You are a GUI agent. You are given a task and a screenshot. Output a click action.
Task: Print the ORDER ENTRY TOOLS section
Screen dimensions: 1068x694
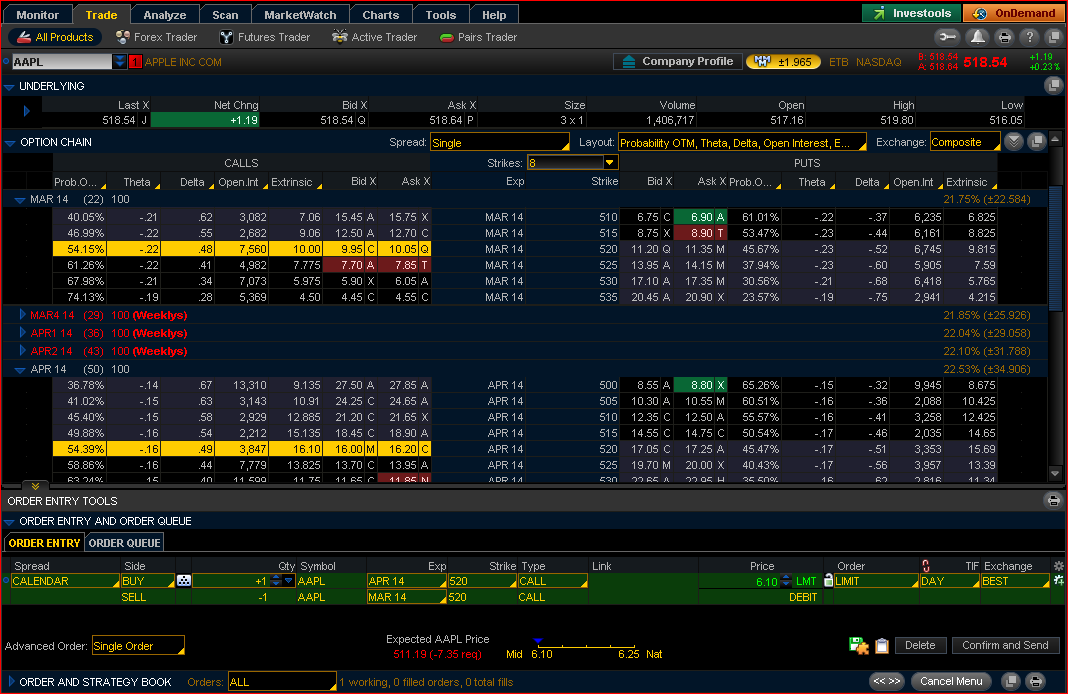pyautogui.click(x=1053, y=501)
